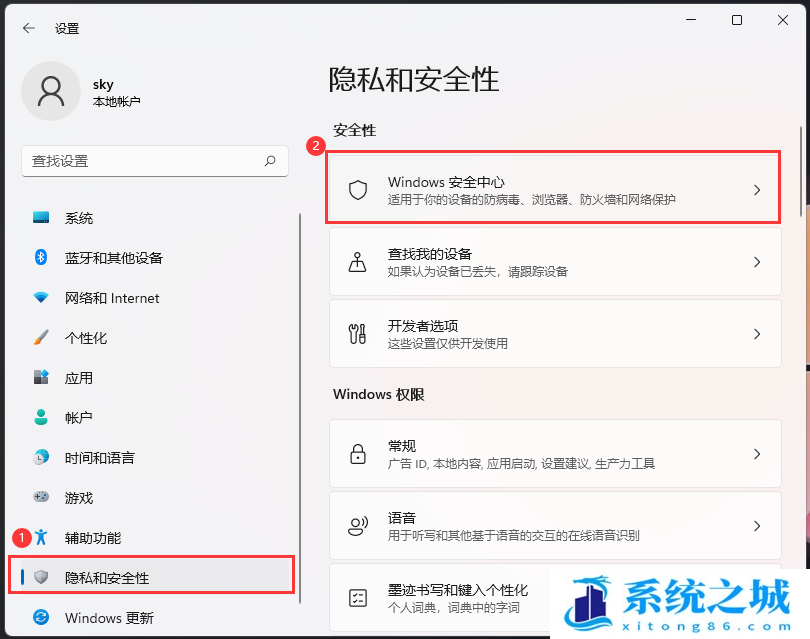This screenshot has width=810, height=639.
Task: Click the 查找设置 search box
Action: (154, 161)
